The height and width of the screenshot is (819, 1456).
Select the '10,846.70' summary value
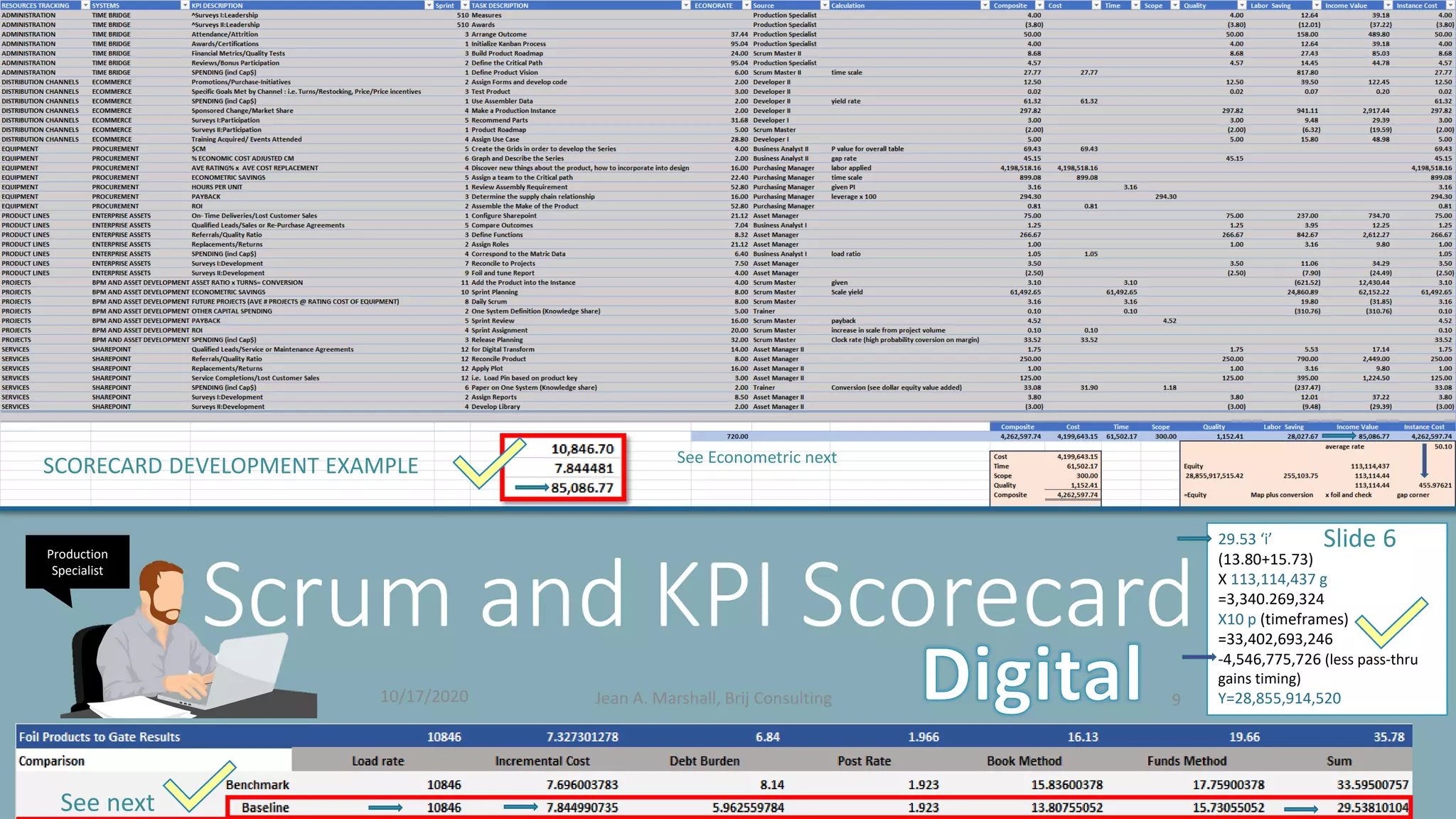(x=582, y=449)
